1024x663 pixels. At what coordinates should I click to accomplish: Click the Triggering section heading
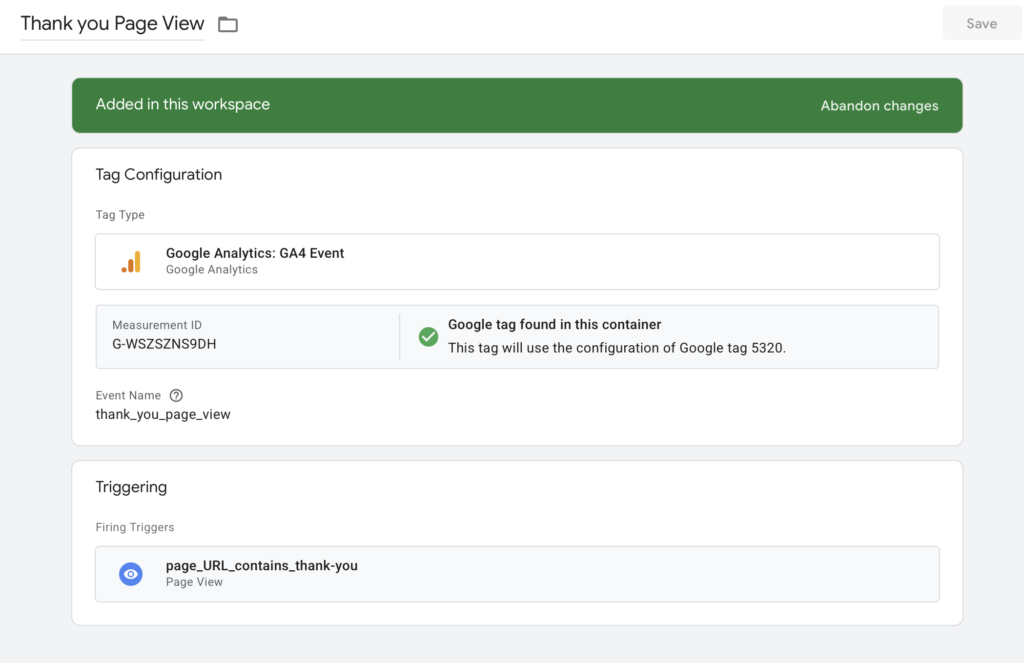(x=131, y=487)
